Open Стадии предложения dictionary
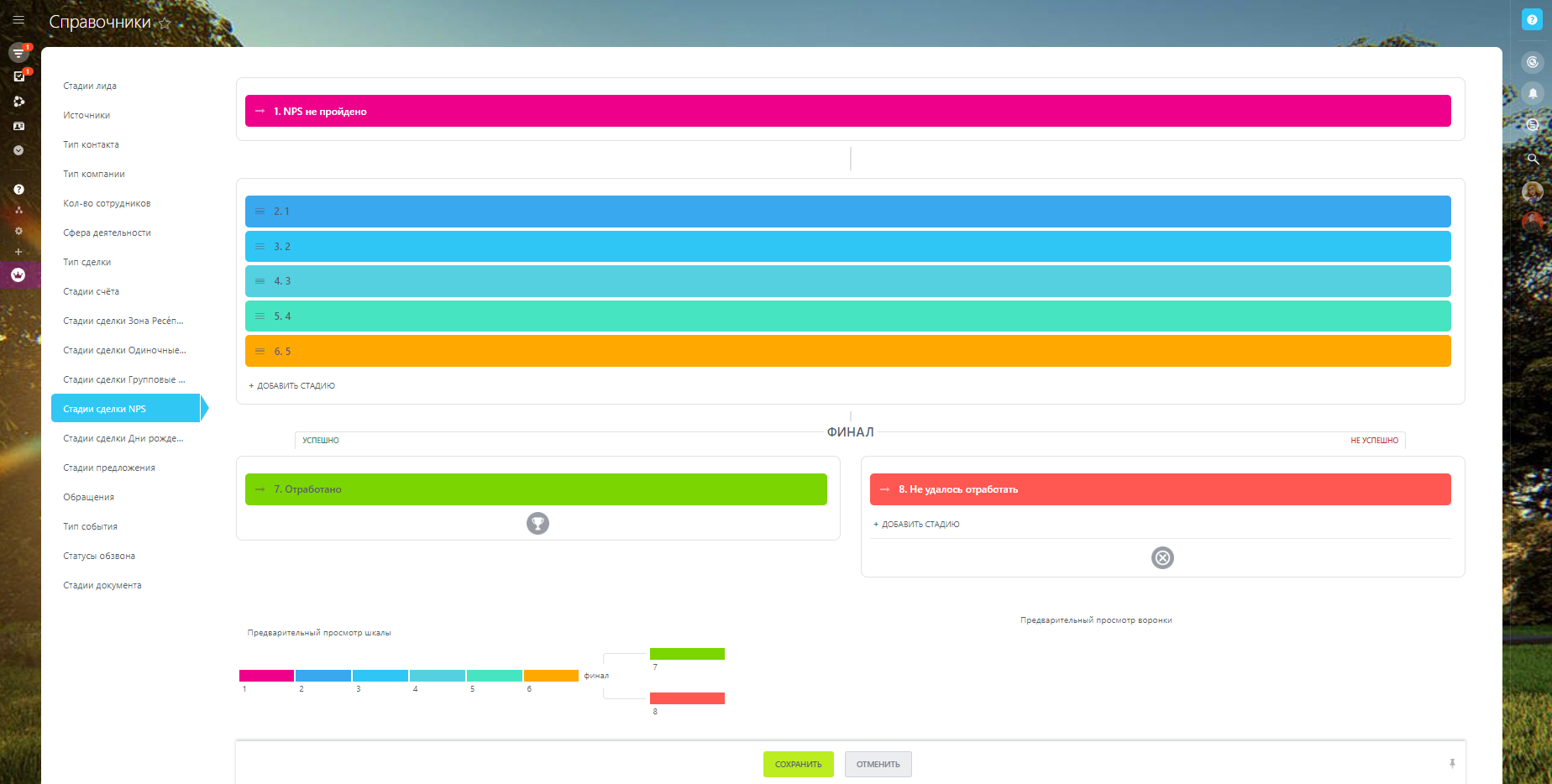This screenshot has height=784, width=1552. 109,468
